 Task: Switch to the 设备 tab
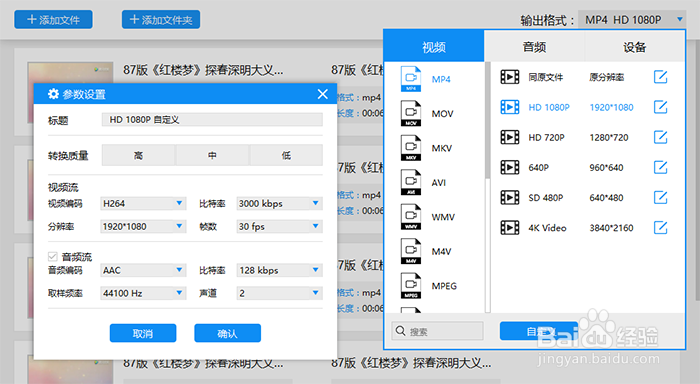[x=634, y=46]
